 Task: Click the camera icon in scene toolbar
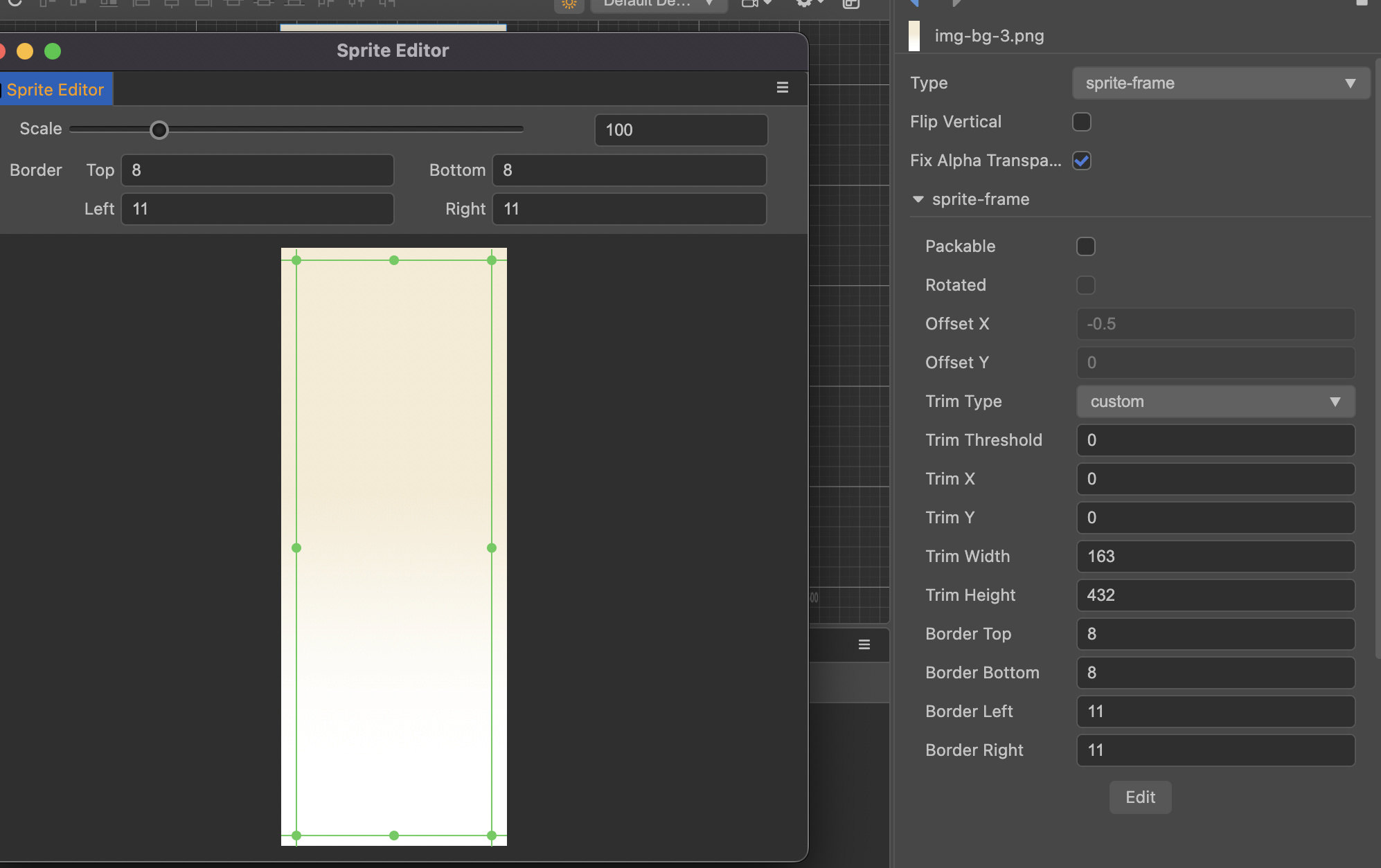750,4
